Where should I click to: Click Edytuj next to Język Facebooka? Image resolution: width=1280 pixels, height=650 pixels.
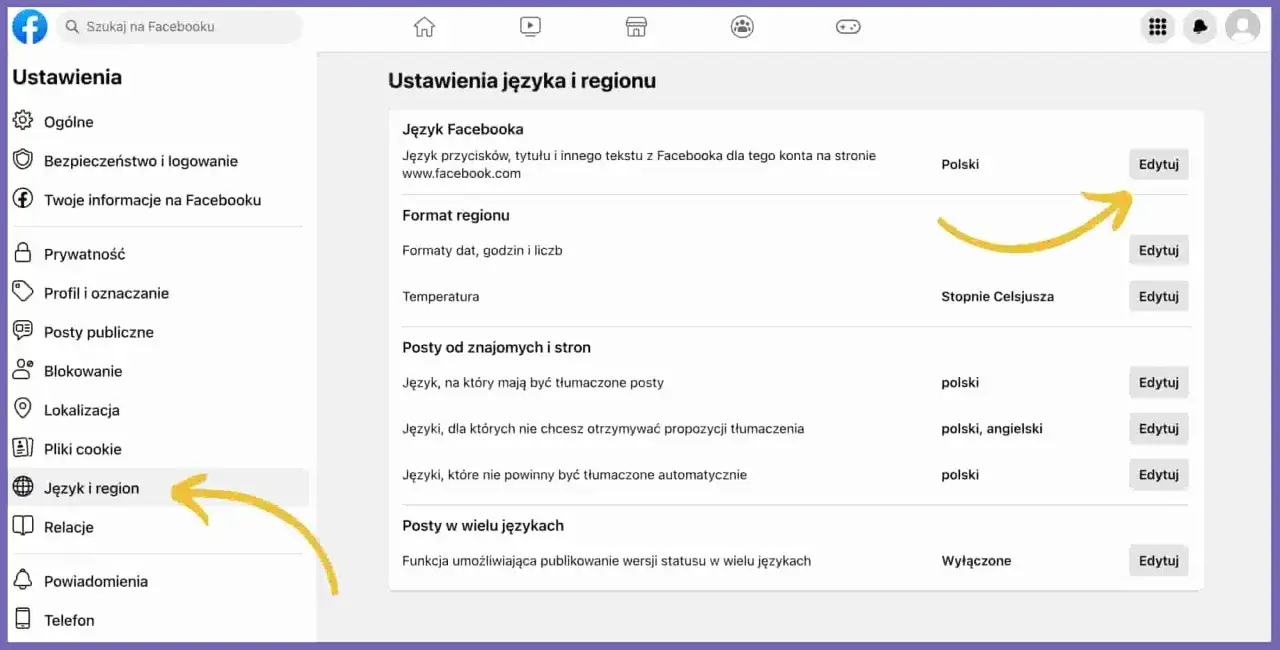coord(1158,164)
